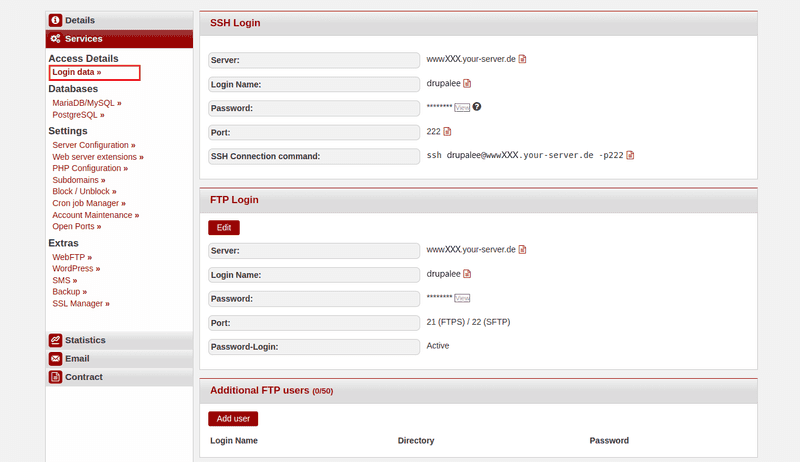Click the Directory column header
This screenshot has width=800, height=462.
(416, 441)
